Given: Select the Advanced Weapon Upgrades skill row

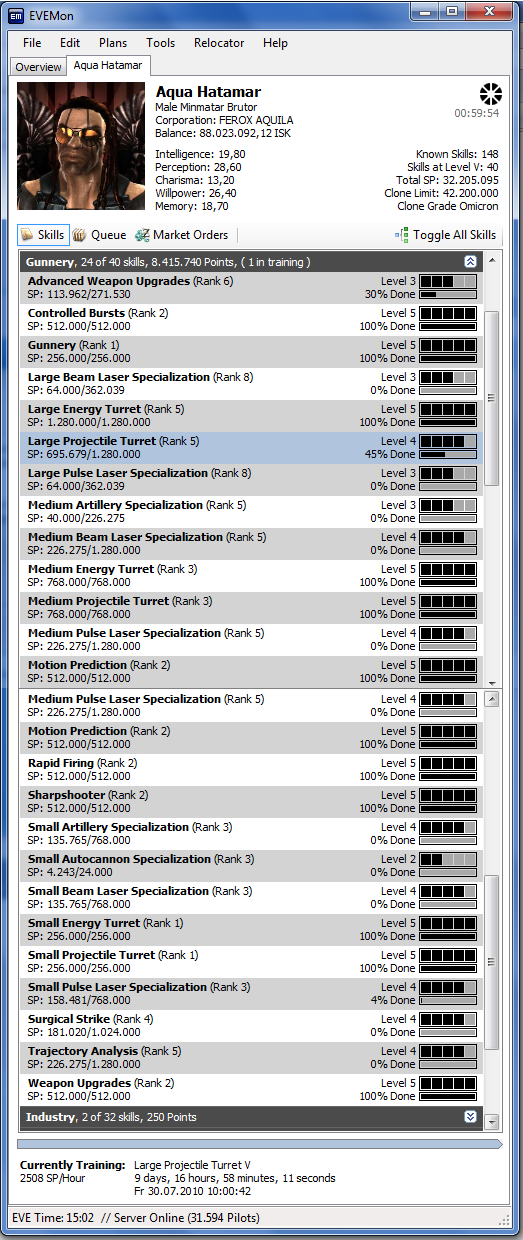Looking at the screenshot, I should tap(251, 288).
